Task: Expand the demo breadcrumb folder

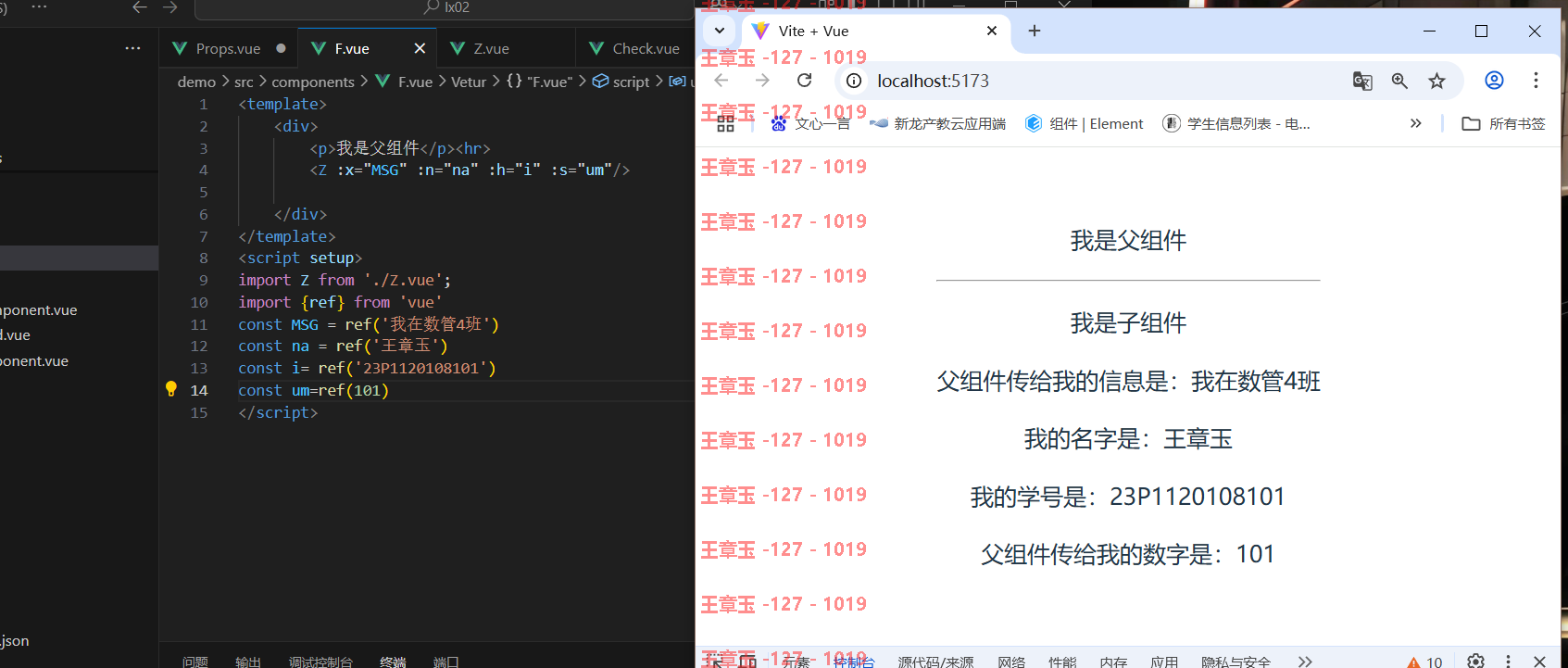Action: pyautogui.click(x=196, y=82)
